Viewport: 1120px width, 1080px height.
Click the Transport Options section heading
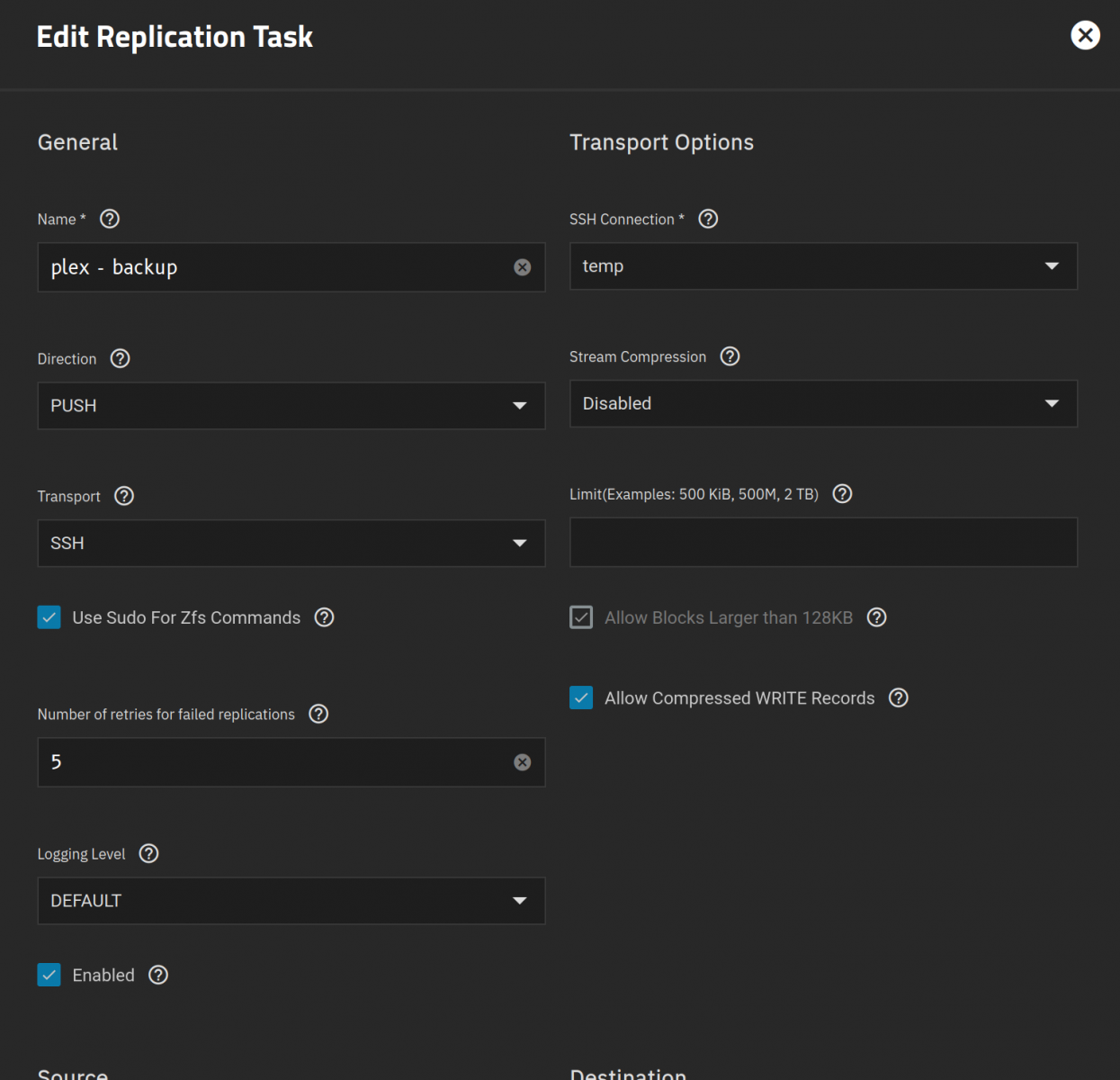coord(662,142)
